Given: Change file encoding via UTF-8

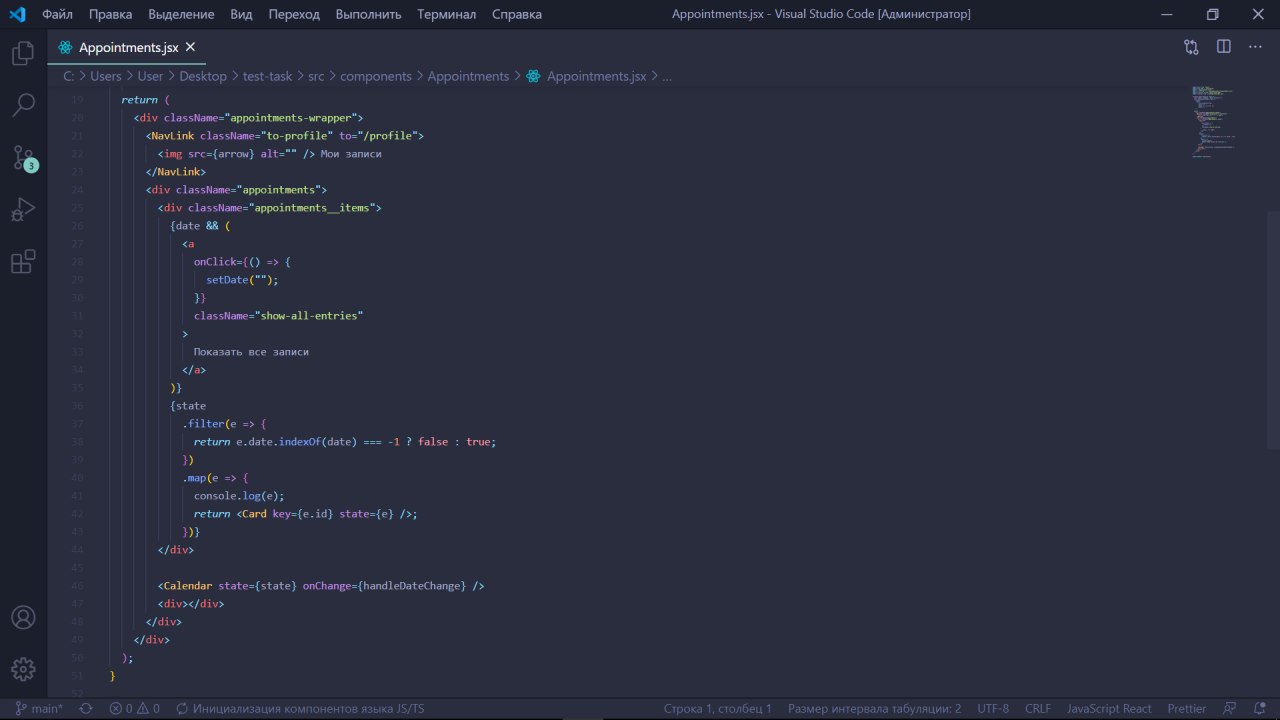Looking at the screenshot, I should (993, 709).
